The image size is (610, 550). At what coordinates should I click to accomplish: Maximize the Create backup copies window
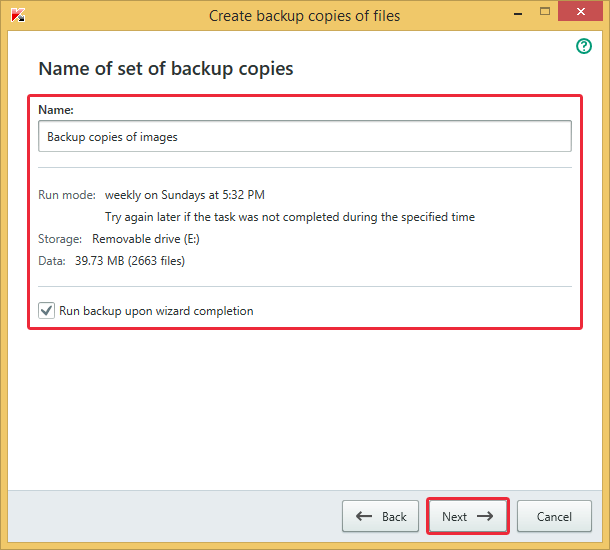click(x=545, y=11)
